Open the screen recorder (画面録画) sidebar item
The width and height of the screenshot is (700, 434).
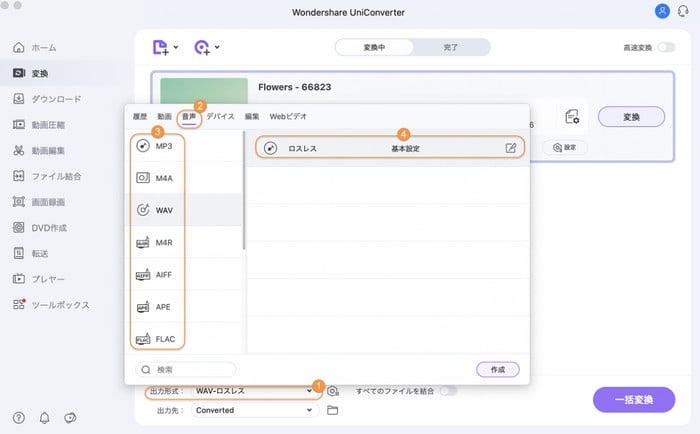click(39, 202)
